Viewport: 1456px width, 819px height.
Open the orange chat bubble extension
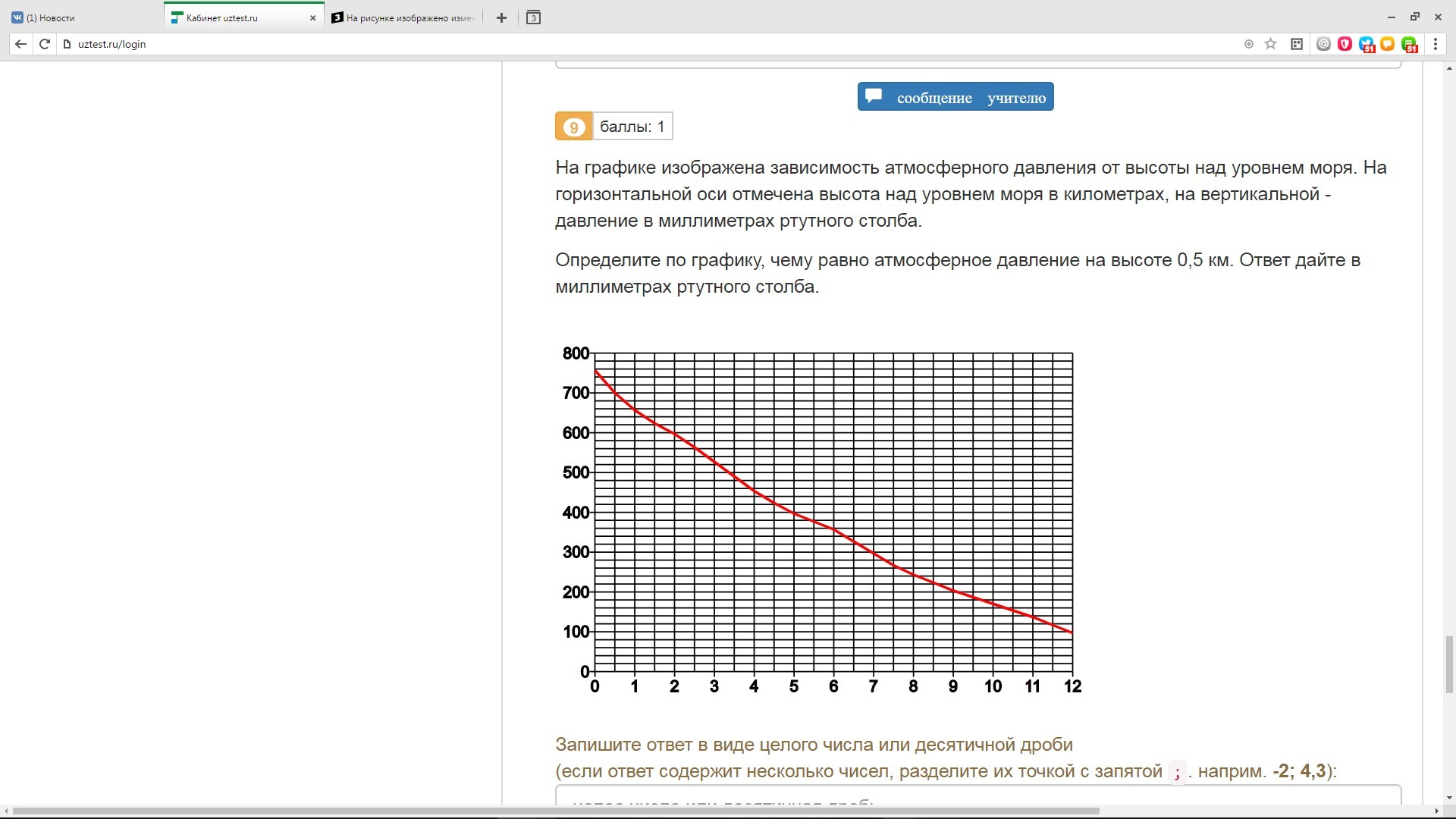(1387, 44)
